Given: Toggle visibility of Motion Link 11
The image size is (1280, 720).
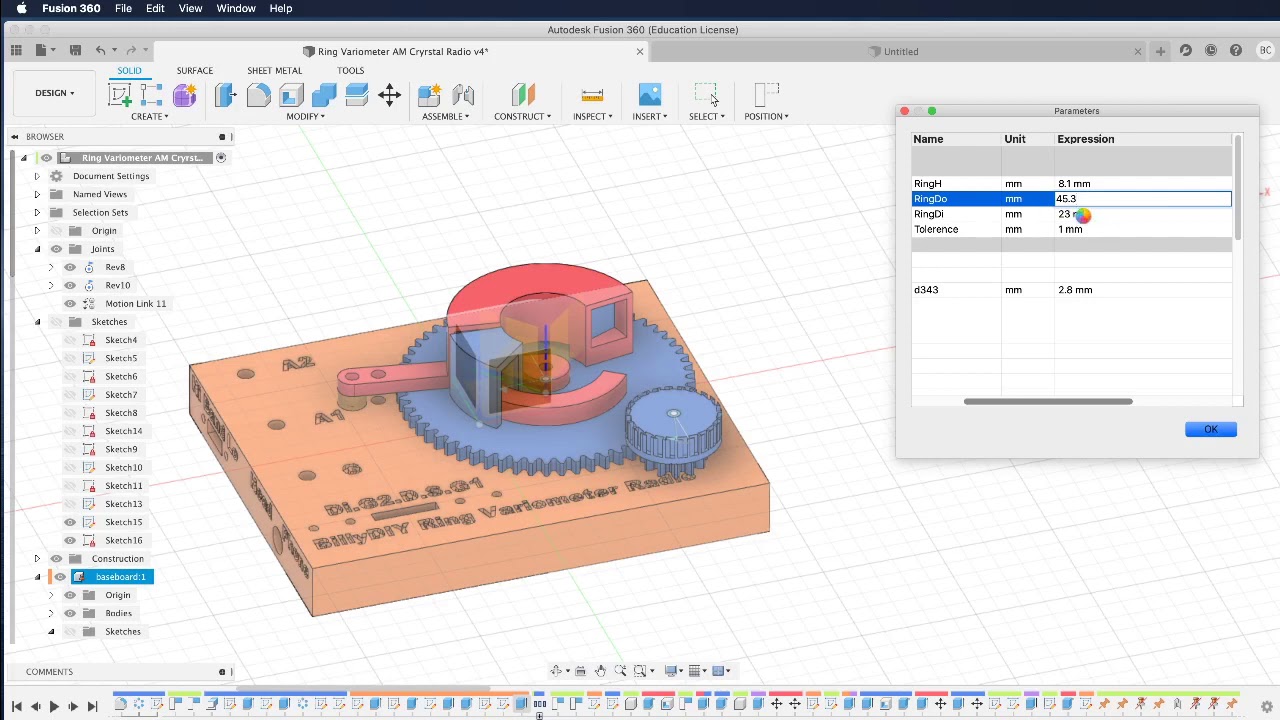Looking at the screenshot, I should coord(70,303).
